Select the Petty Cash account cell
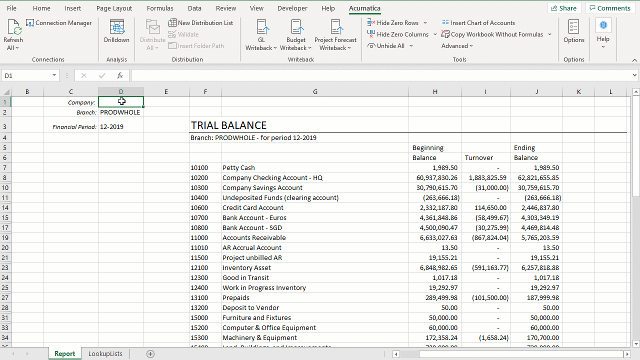640x360 pixels. point(315,168)
